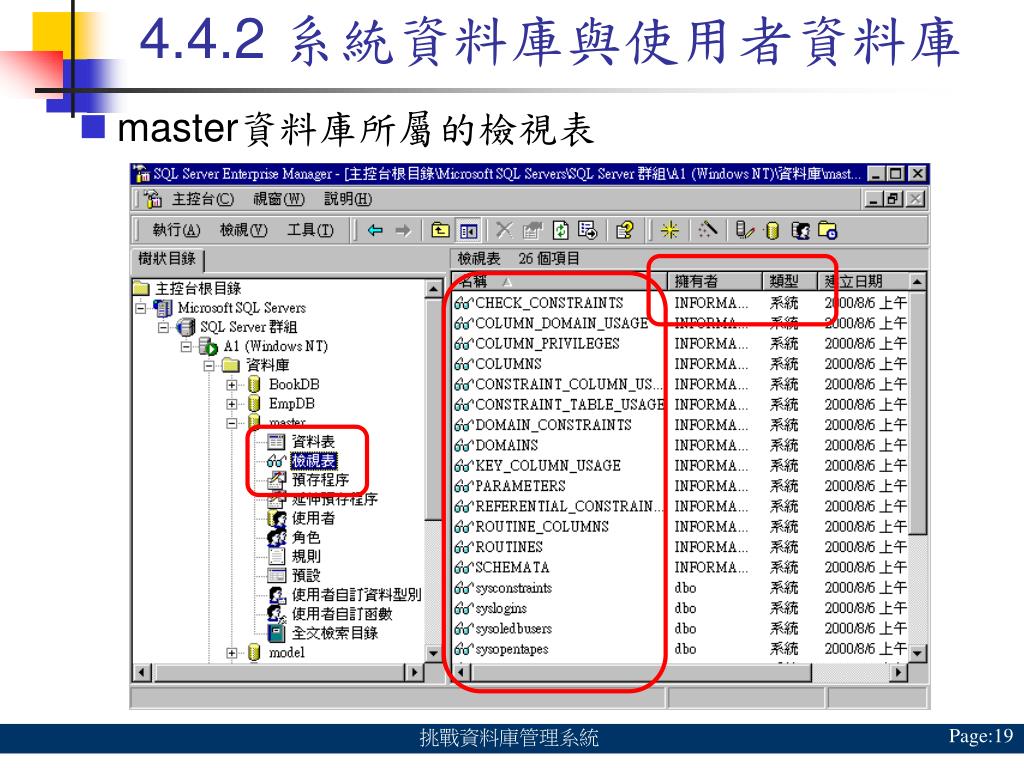The width and height of the screenshot is (1024, 768).
Task: Sort by the 擁有者 column header
Action: (x=715, y=281)
